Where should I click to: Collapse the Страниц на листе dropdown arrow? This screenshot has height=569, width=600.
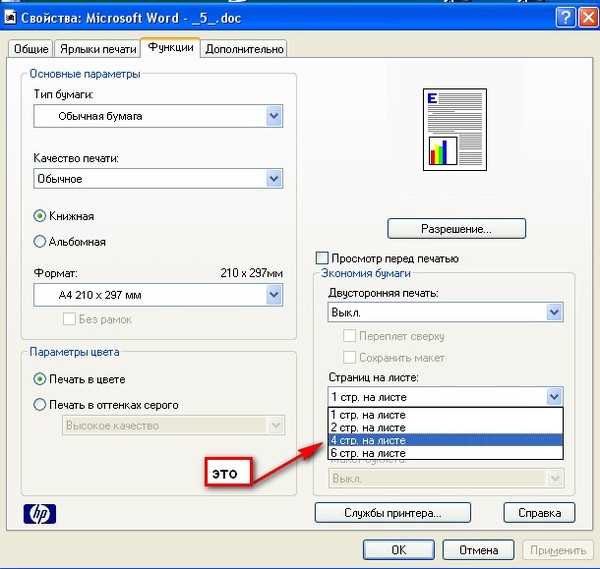pos(554,397)
